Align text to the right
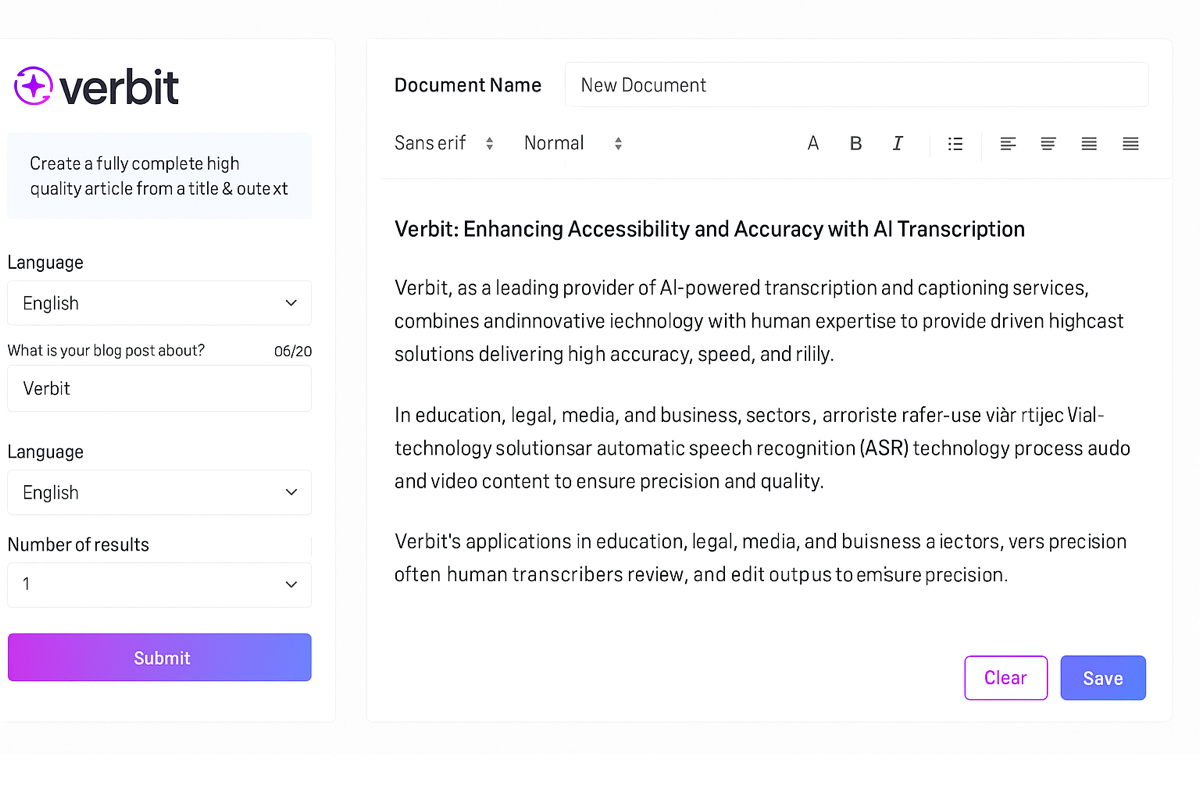Viewport: 1200px width, 800px height. click(x=1089, y=144)
